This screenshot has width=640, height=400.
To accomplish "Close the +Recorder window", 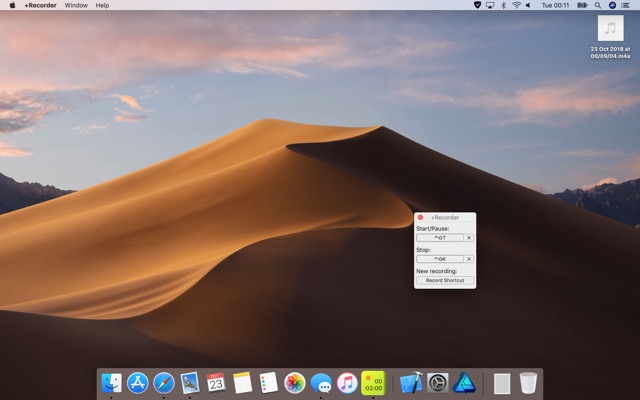I will (420, 218).
